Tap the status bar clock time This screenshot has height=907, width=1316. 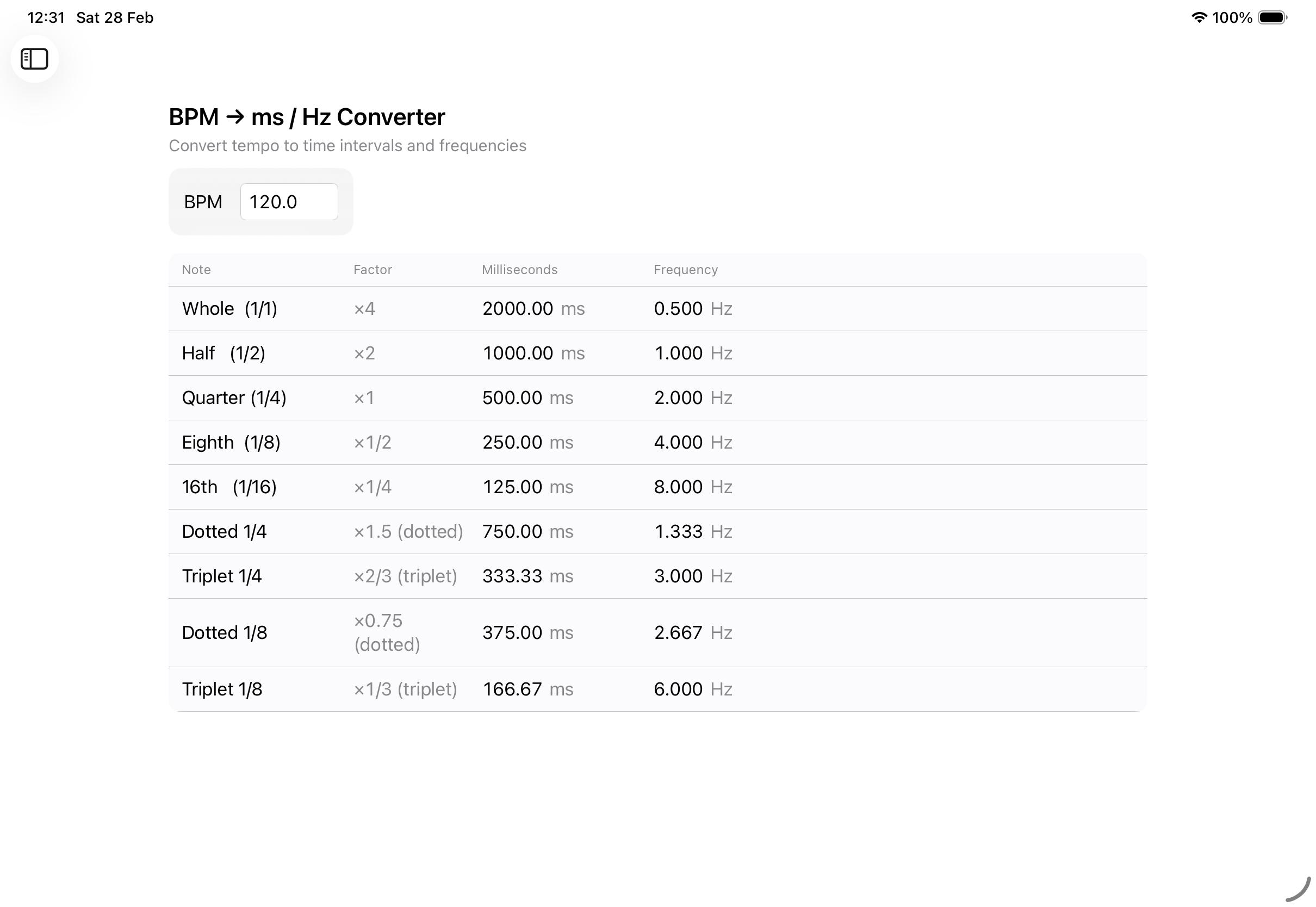click(x=46, y=17)
